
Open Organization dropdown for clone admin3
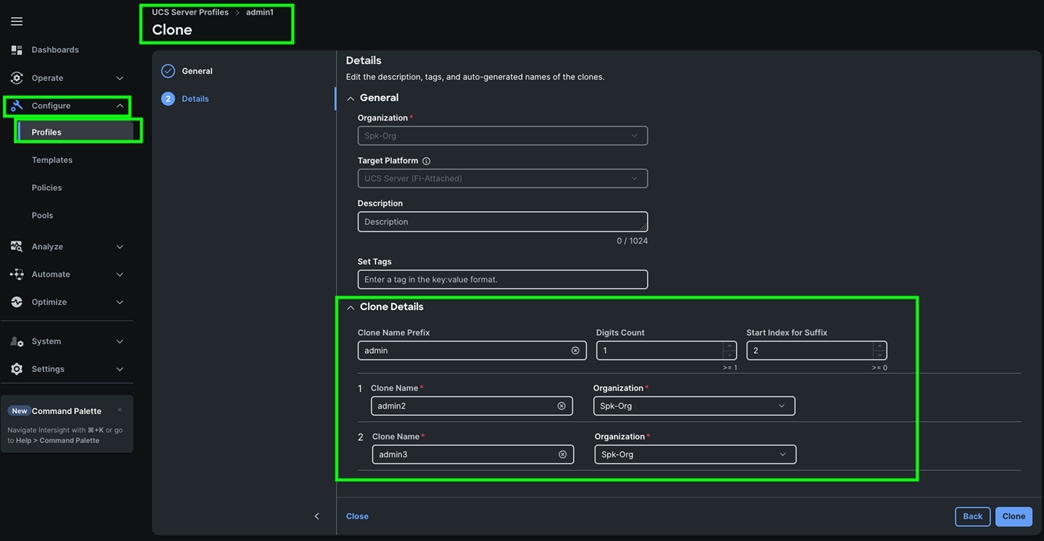coord(695,454)
